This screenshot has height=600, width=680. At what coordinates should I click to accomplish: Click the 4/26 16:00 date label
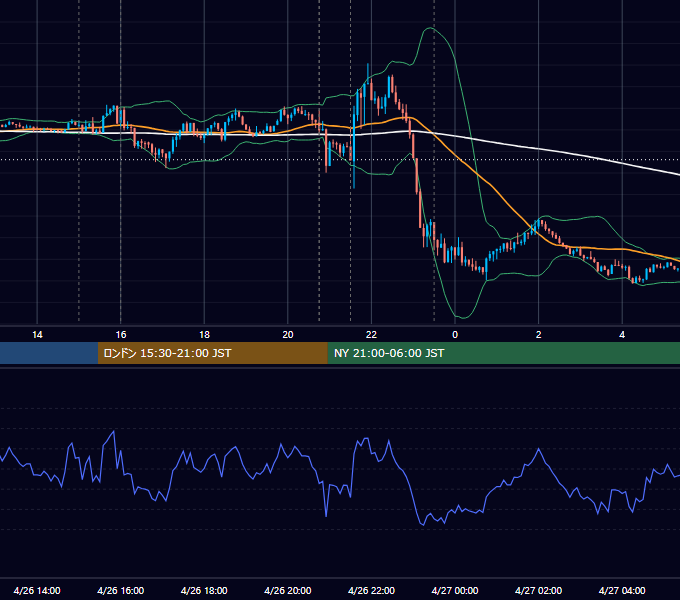click(121, 590)
